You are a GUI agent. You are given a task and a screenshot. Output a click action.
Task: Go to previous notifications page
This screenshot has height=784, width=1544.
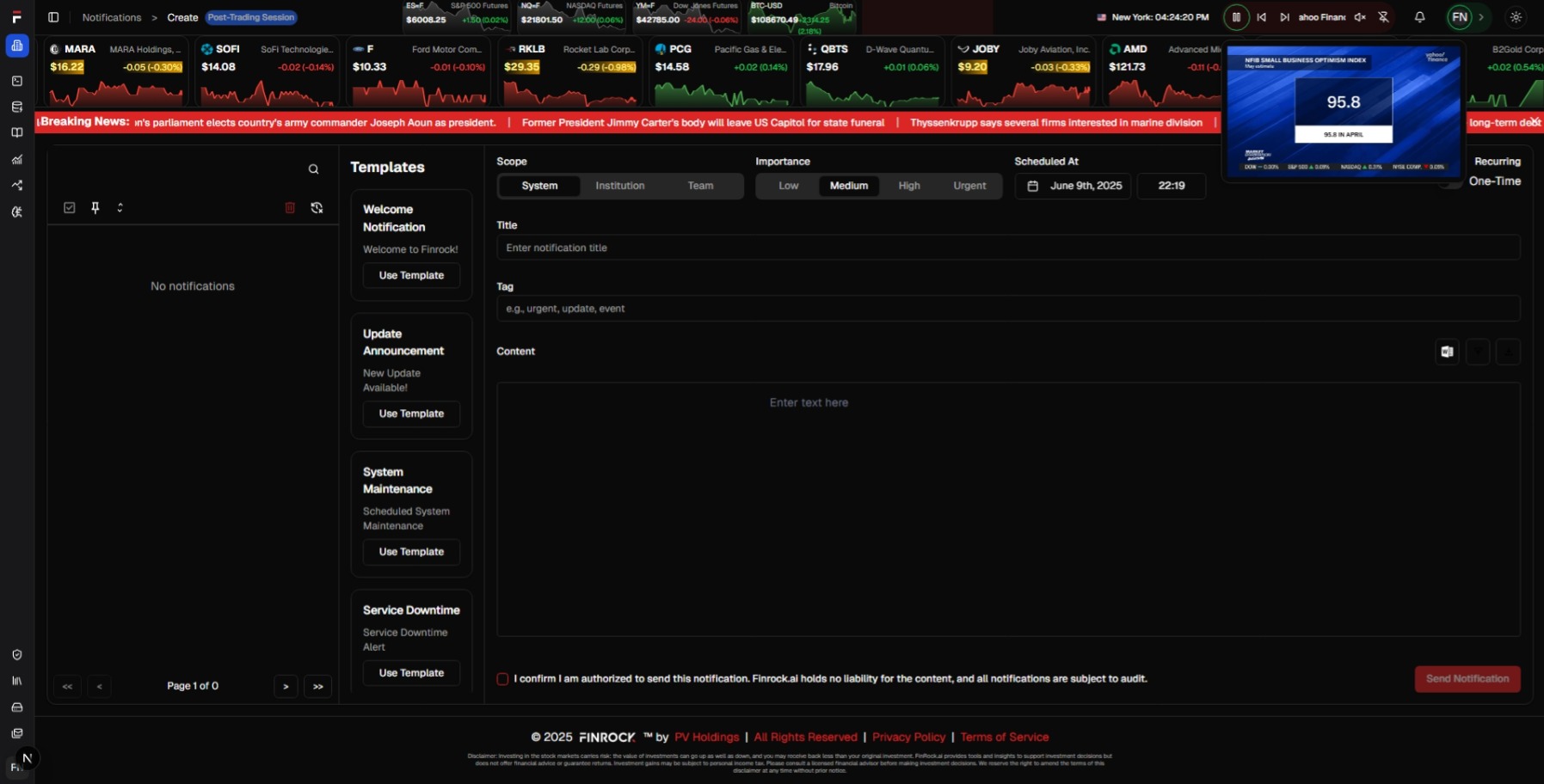(100, 686)
